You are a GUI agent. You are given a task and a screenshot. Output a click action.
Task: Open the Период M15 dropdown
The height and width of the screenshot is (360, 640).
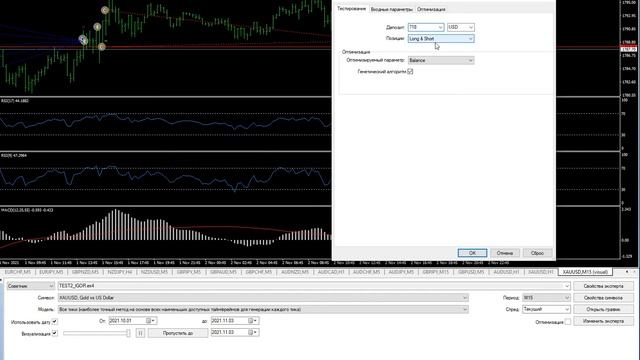pyautogui.click(x=546, y=298)
